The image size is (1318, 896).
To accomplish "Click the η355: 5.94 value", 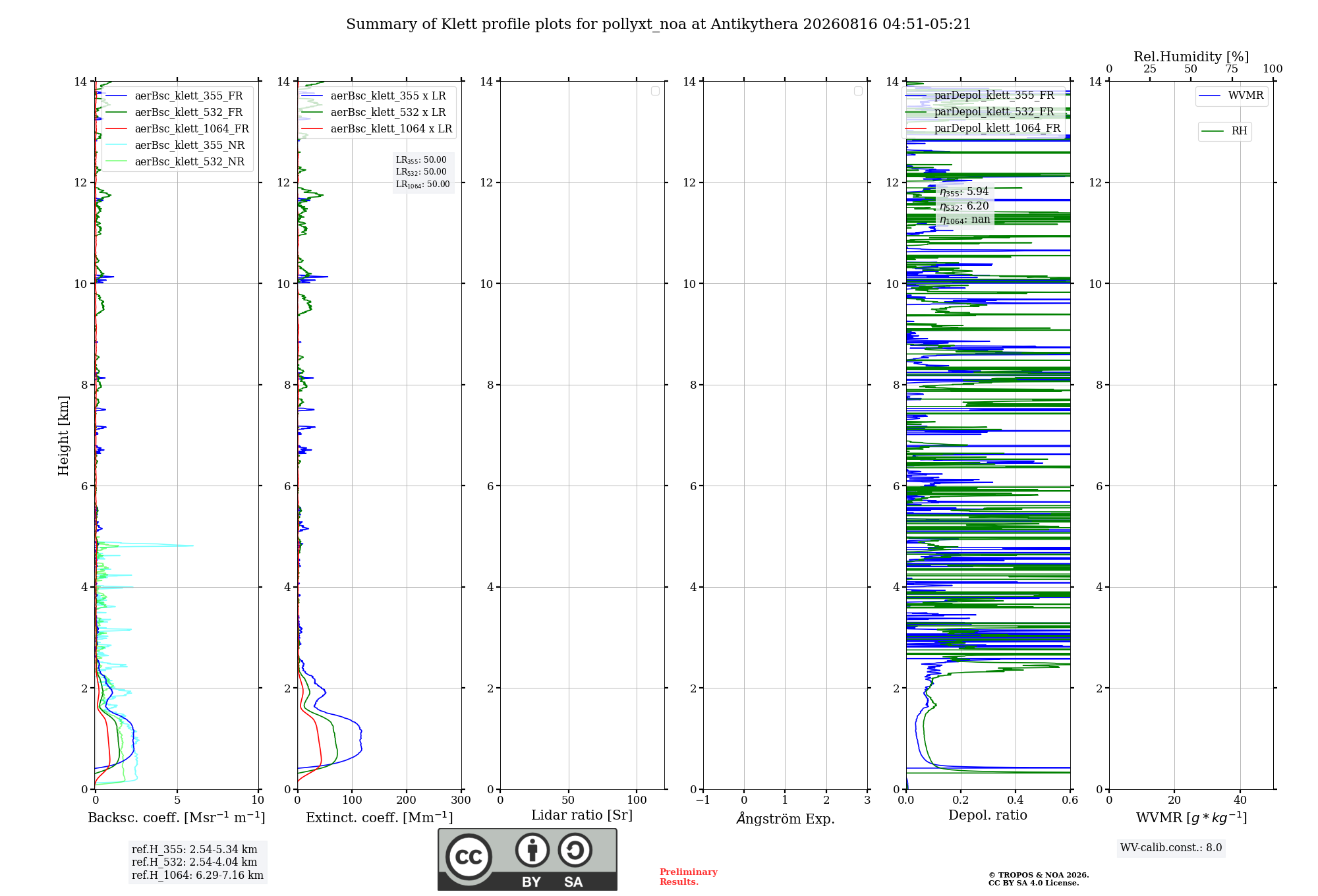I will 964,192.
